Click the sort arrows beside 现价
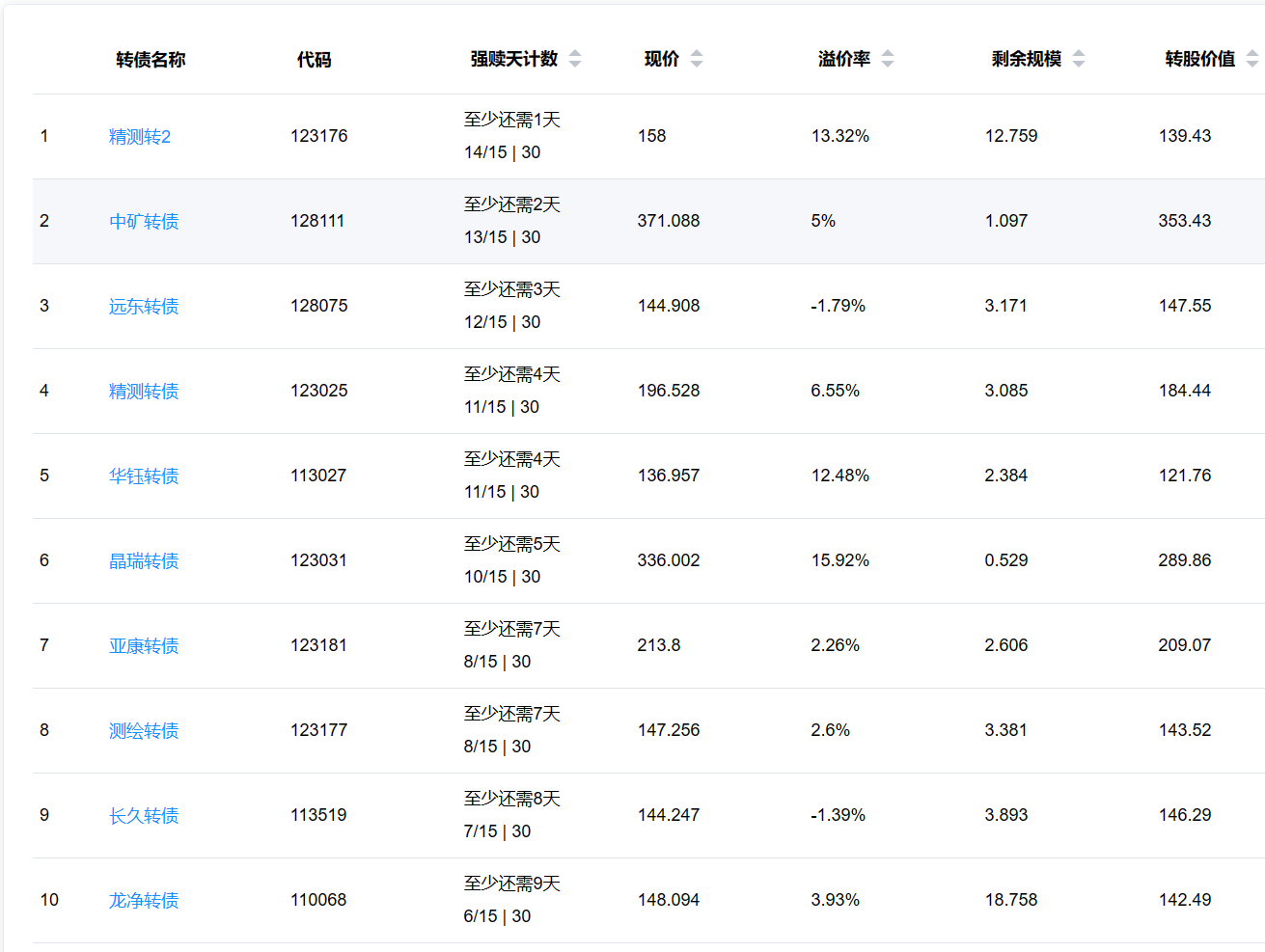This screenshot has width=1265, height=952. click(697, 59)
